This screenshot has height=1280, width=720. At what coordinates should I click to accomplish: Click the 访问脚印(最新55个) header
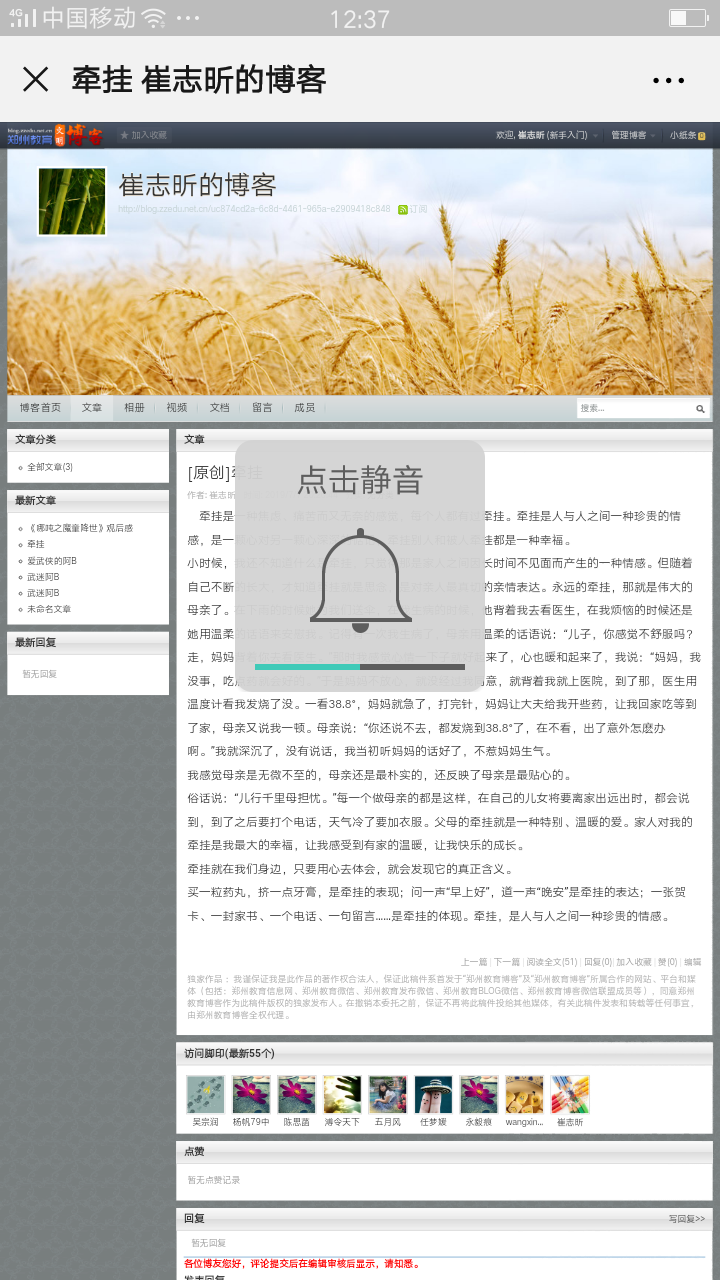click(444, 1054)
